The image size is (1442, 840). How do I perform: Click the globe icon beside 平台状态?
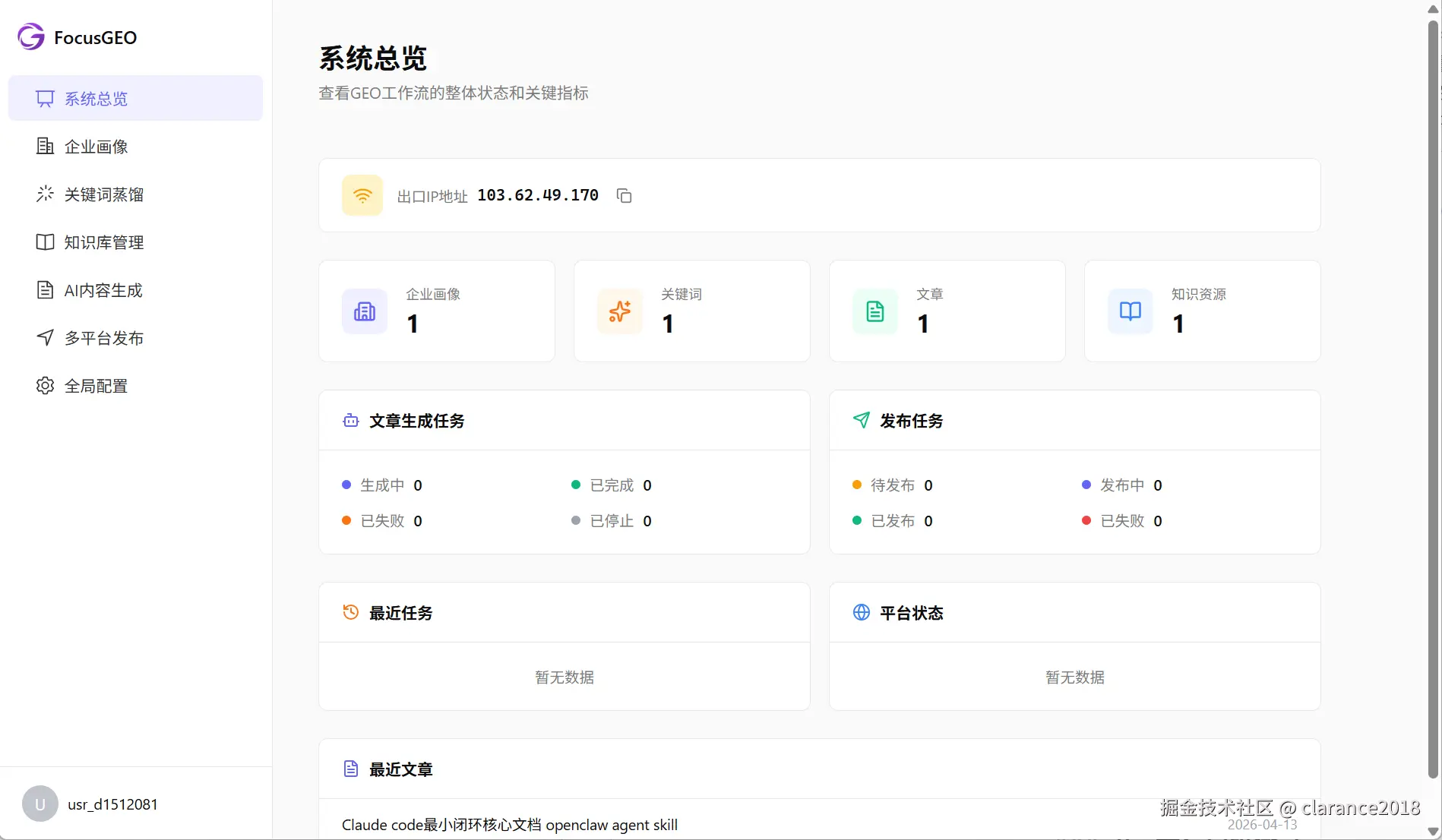862,612
